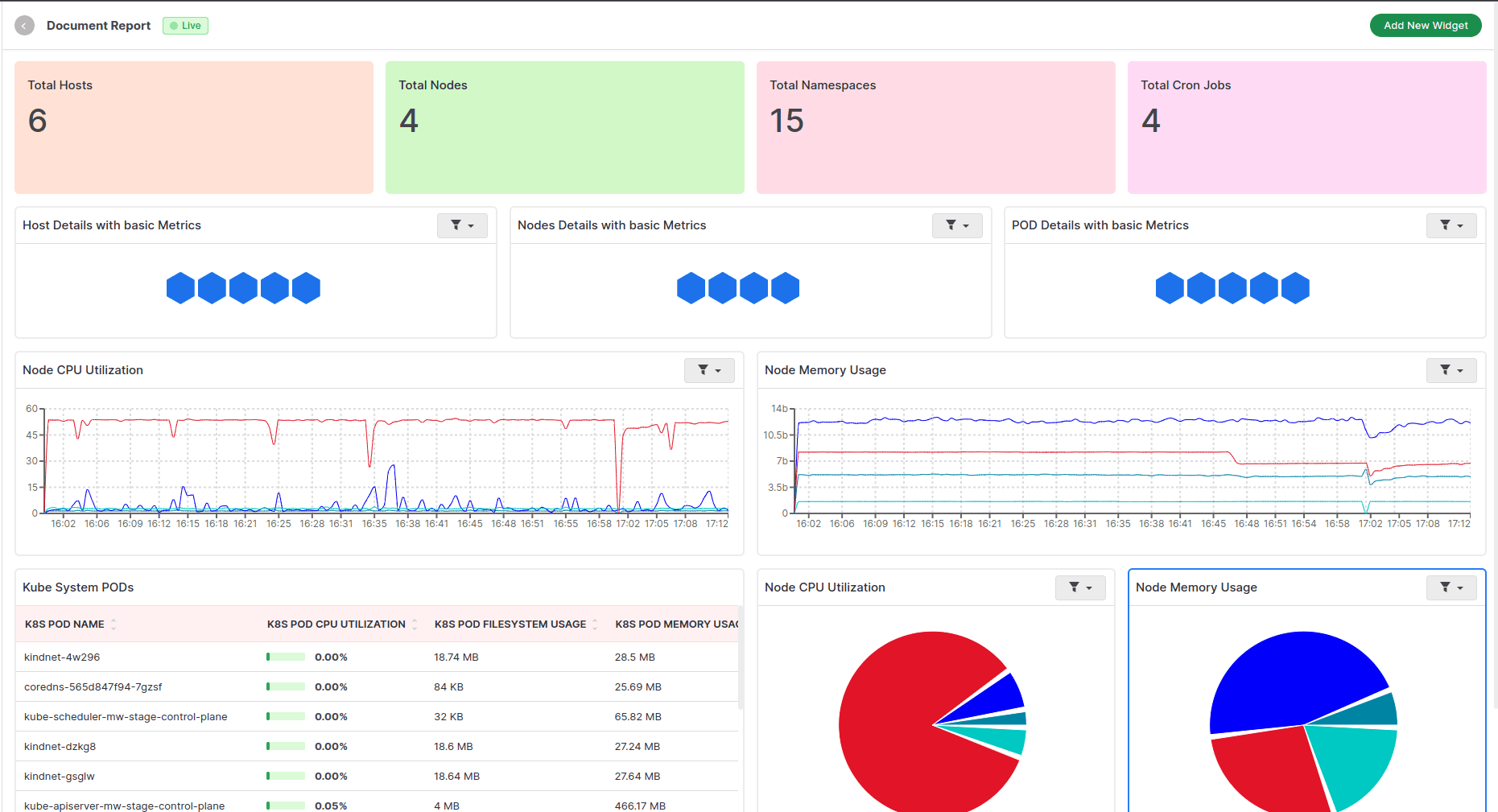Screen dimensions: 1498x812
Task: Open the filter icon on POD Details widget
Action: point(1445,225)
